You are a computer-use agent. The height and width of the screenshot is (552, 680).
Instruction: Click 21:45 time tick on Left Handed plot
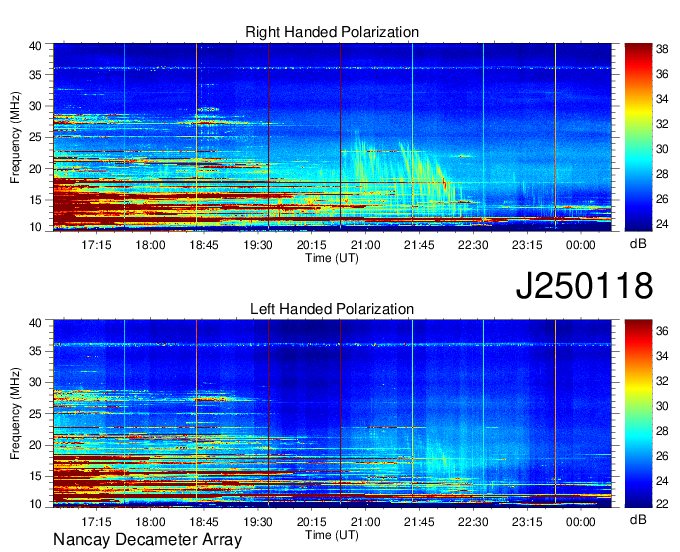(x=419, y=522)
